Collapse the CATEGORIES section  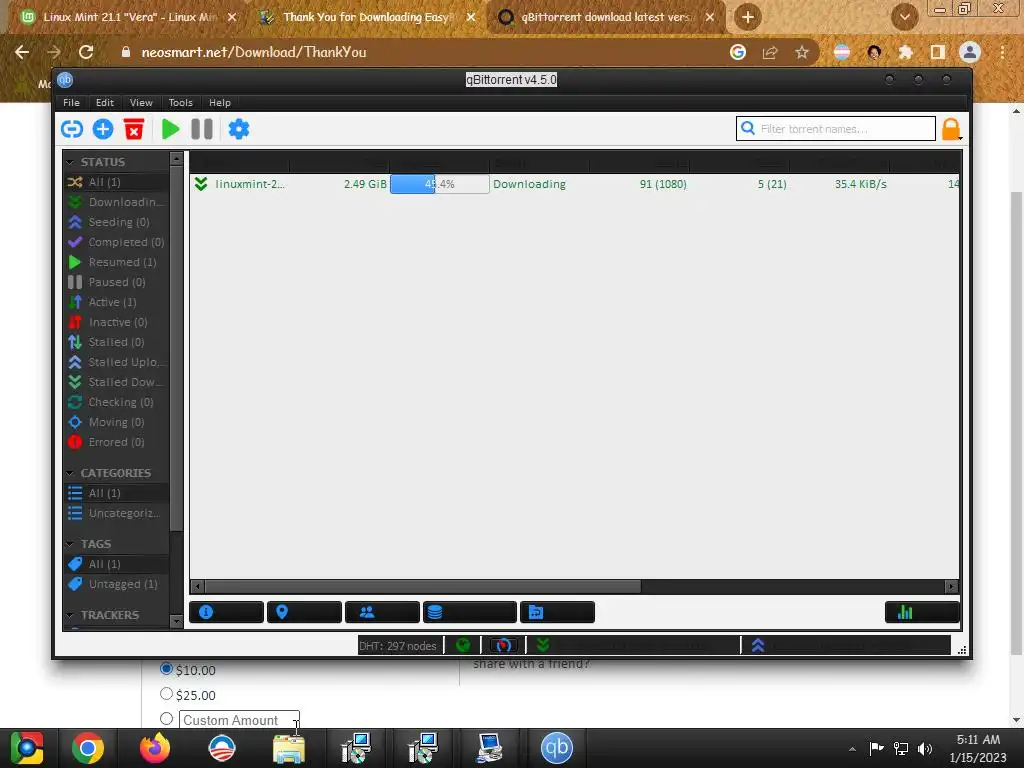(71, 473)
